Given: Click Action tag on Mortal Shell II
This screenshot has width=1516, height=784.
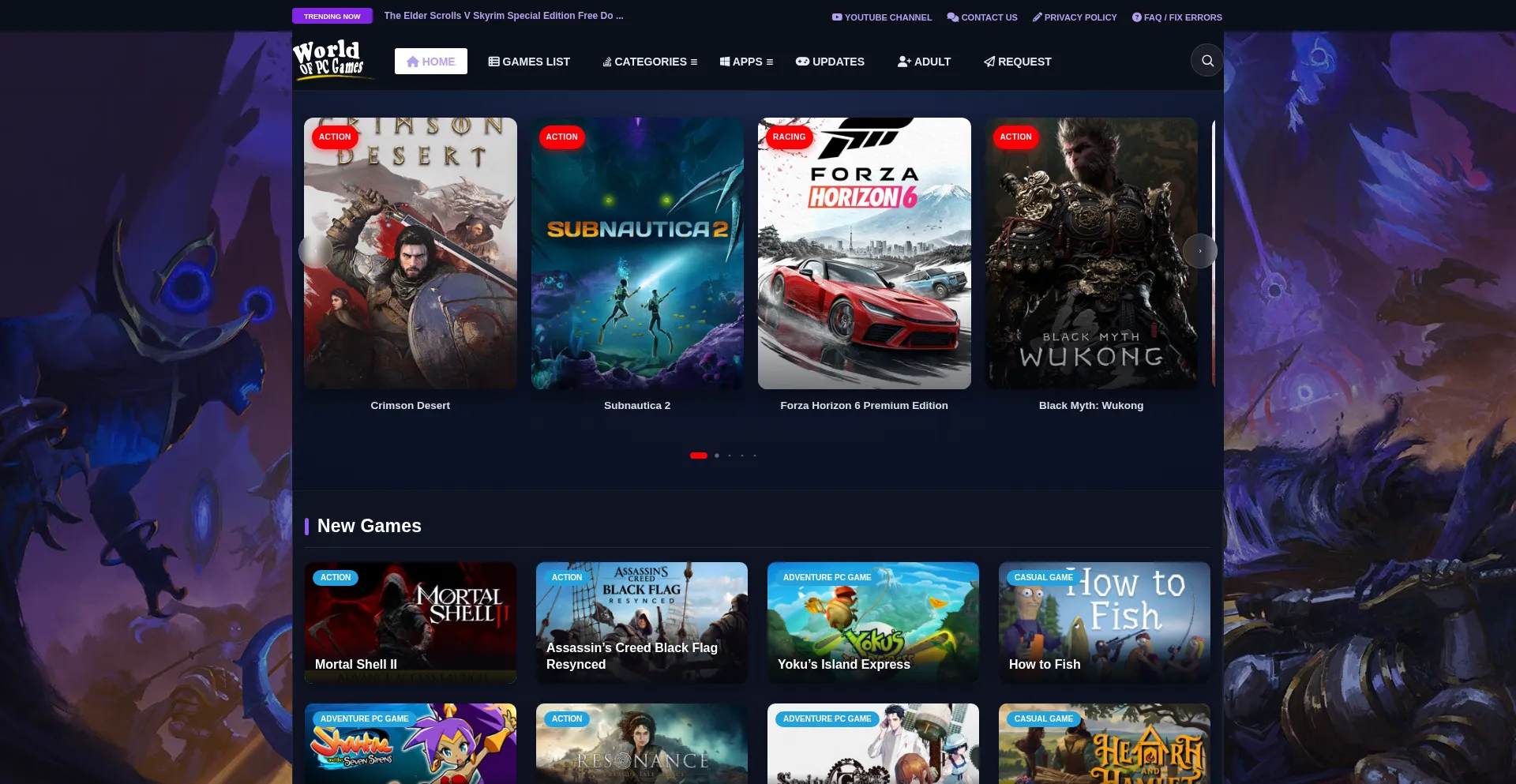Looking at the screenshot, I should tap(336, 578).
